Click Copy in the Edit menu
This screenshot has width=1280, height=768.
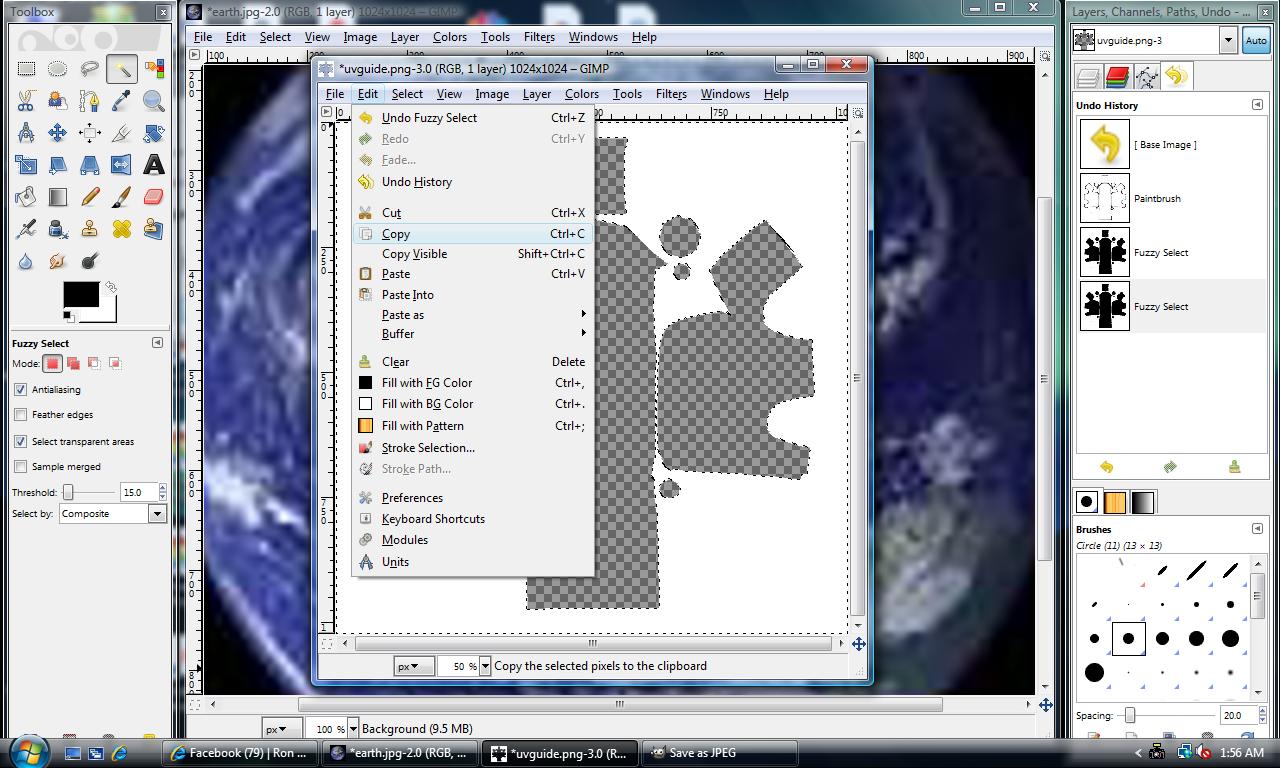click(x=396, y=234)
